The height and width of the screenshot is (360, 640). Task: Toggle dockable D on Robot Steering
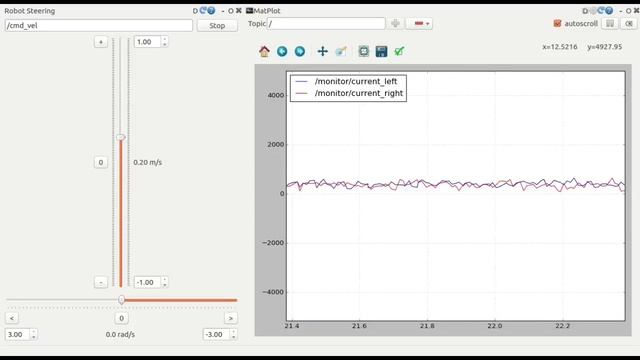[195, 11]
